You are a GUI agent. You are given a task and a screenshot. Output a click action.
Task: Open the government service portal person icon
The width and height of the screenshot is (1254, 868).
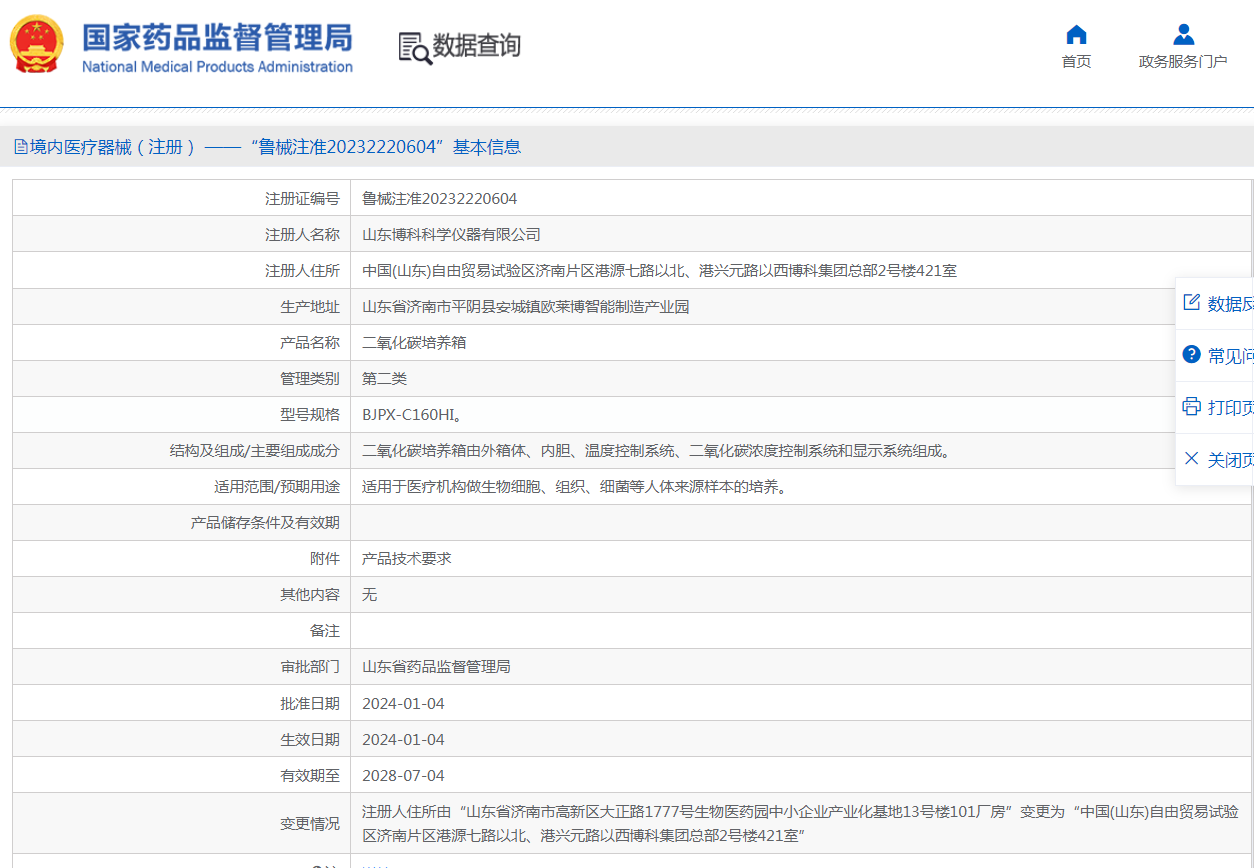click(x=1183, y=35)
